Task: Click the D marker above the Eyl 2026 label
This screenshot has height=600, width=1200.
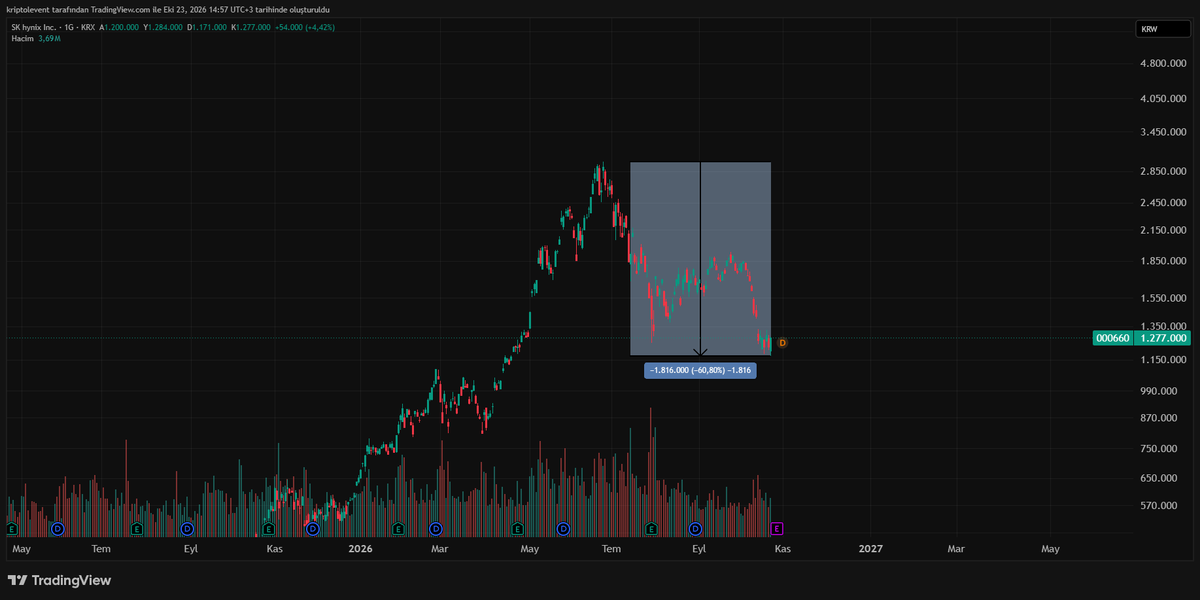Action: tap(695, 528)
